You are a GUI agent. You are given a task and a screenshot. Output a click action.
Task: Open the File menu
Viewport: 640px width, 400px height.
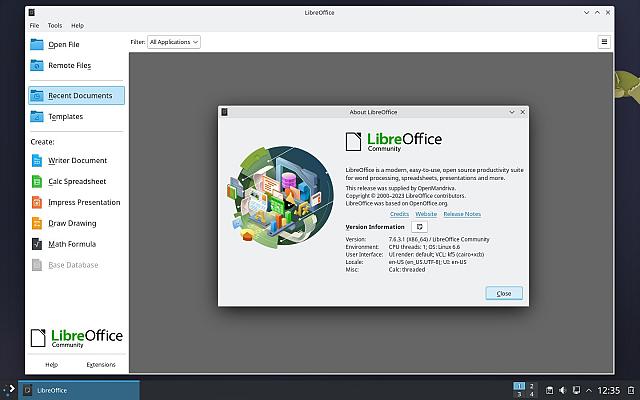[34, 25]
